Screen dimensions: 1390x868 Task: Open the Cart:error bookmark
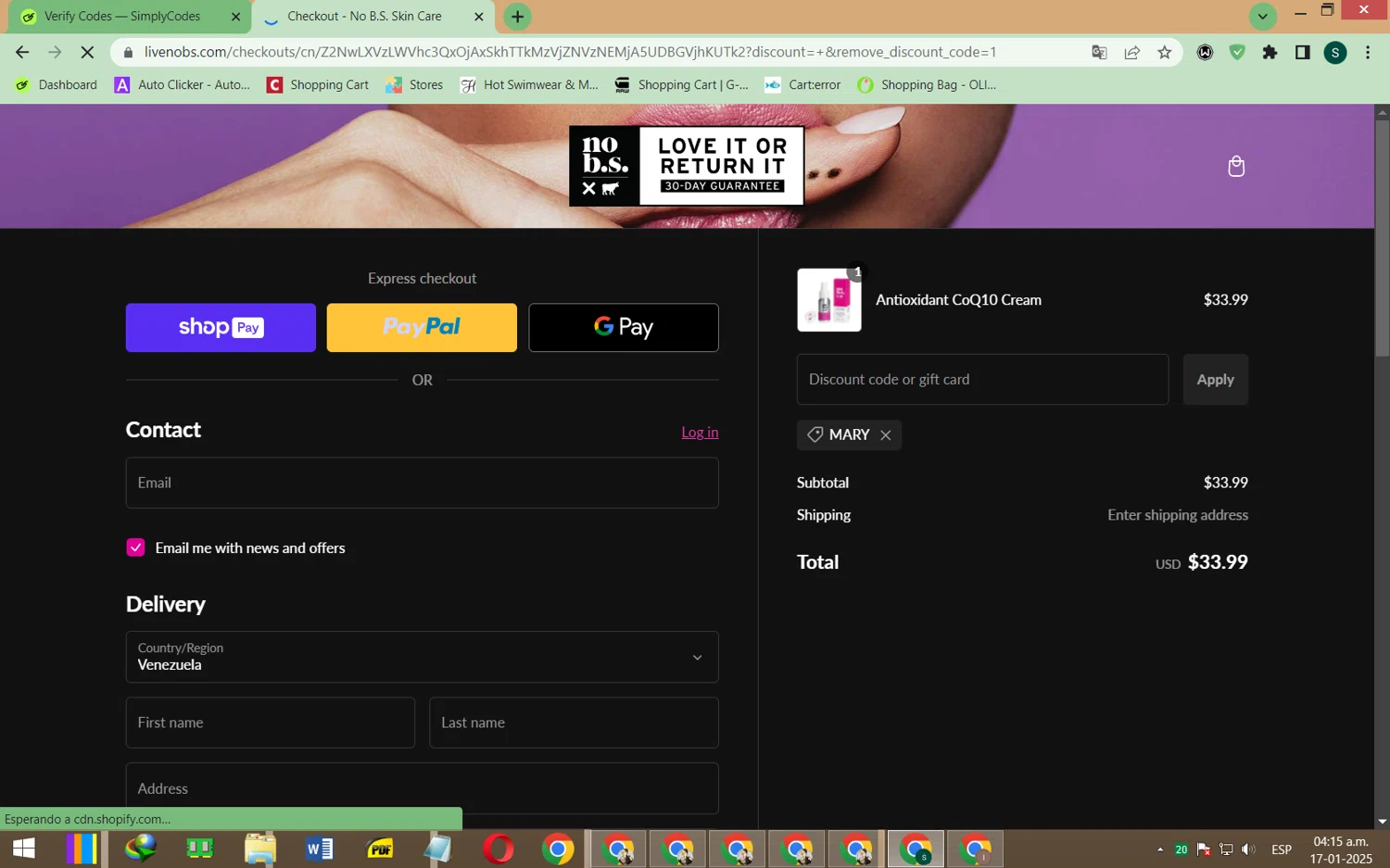click(802, 85)
